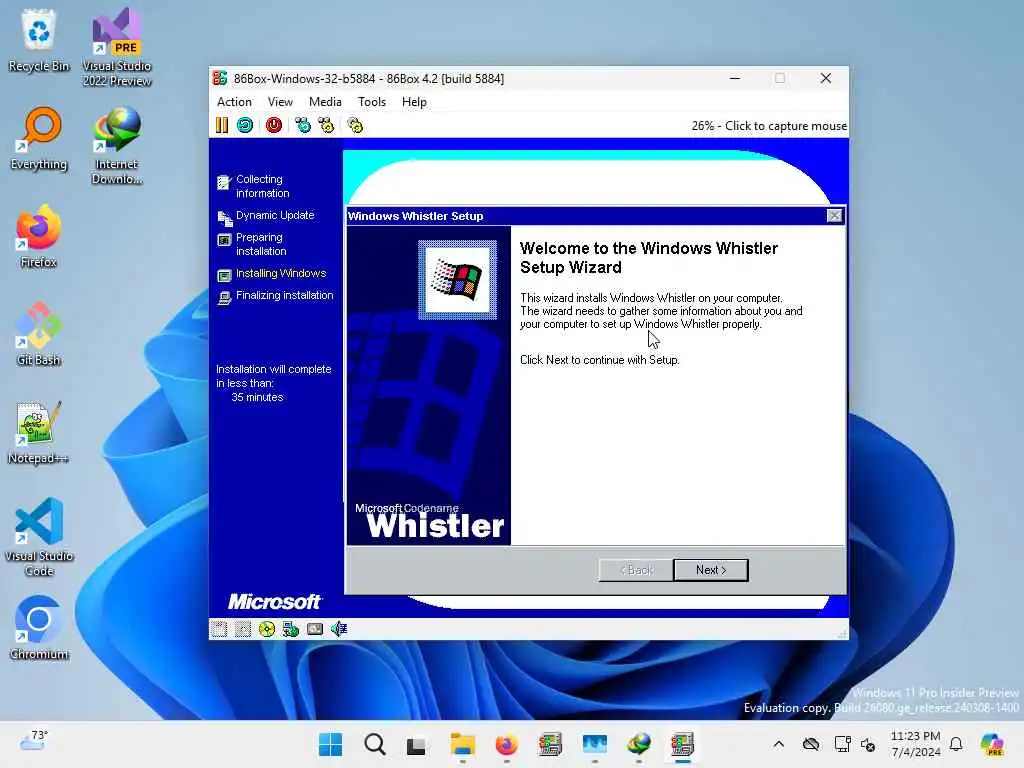Click the 'Installing Windows' setup step

pos(281,274)
